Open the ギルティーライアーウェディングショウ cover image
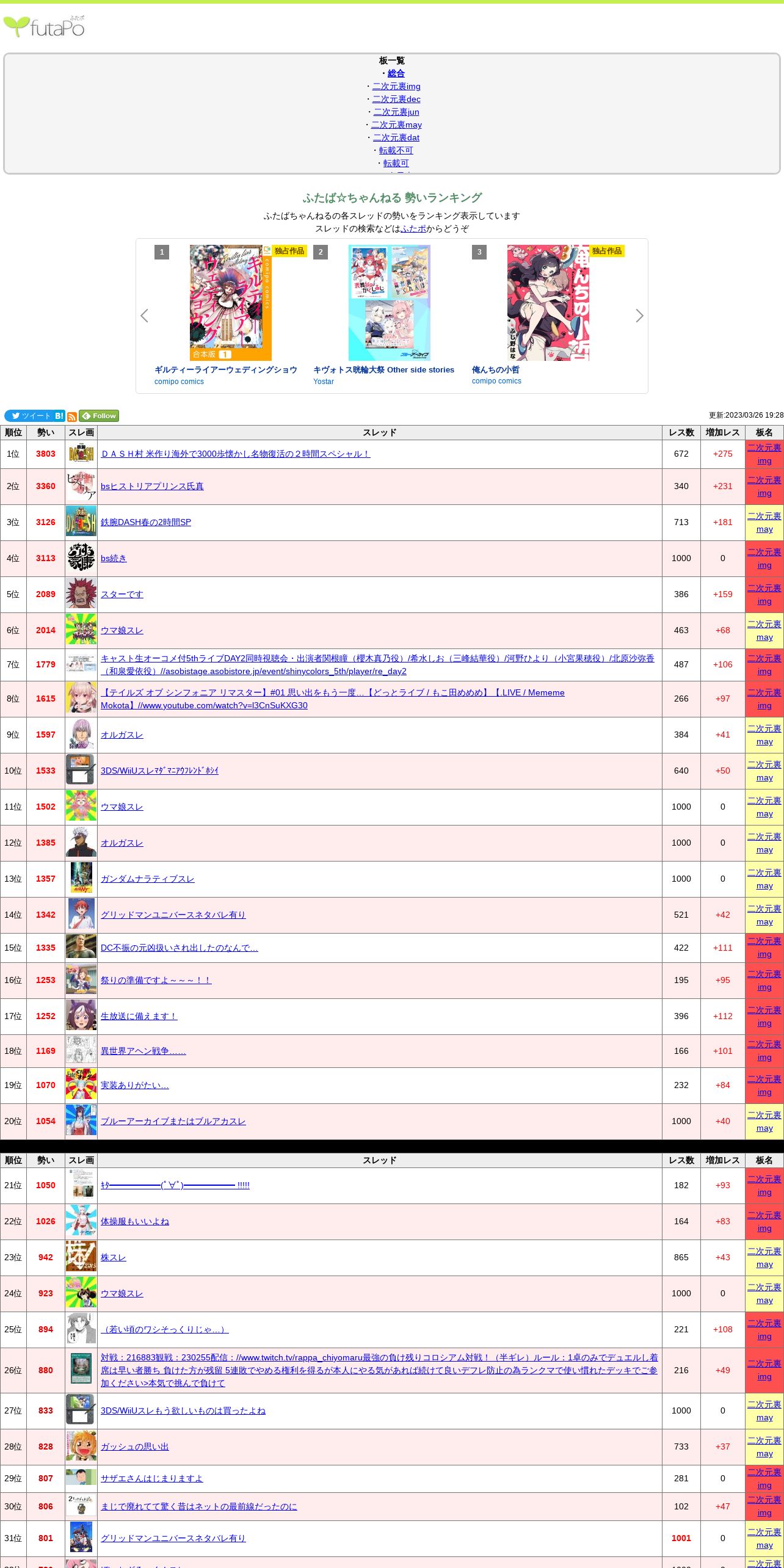 231,303
